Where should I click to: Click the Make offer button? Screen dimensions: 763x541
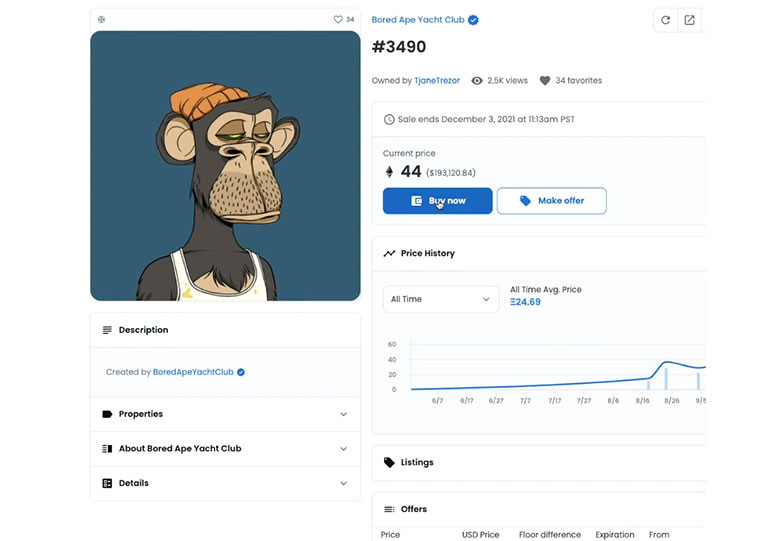[552, 201]
